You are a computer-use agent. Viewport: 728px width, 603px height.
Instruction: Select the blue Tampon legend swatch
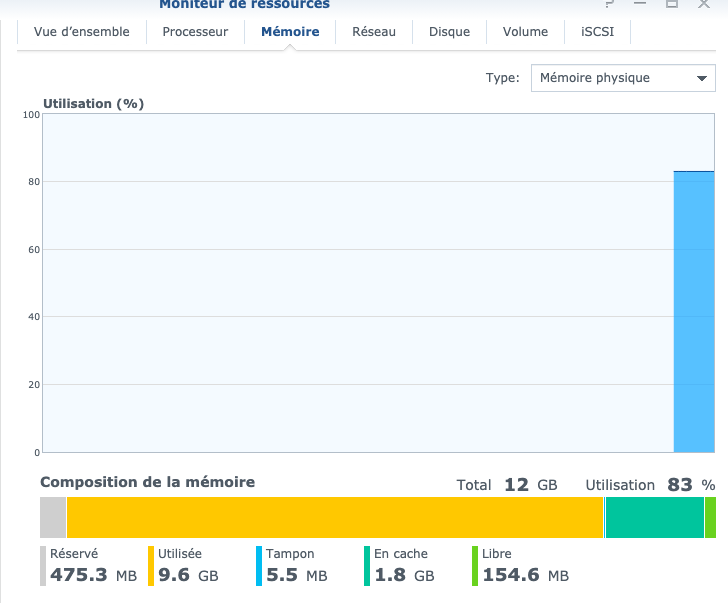[259, 565]
